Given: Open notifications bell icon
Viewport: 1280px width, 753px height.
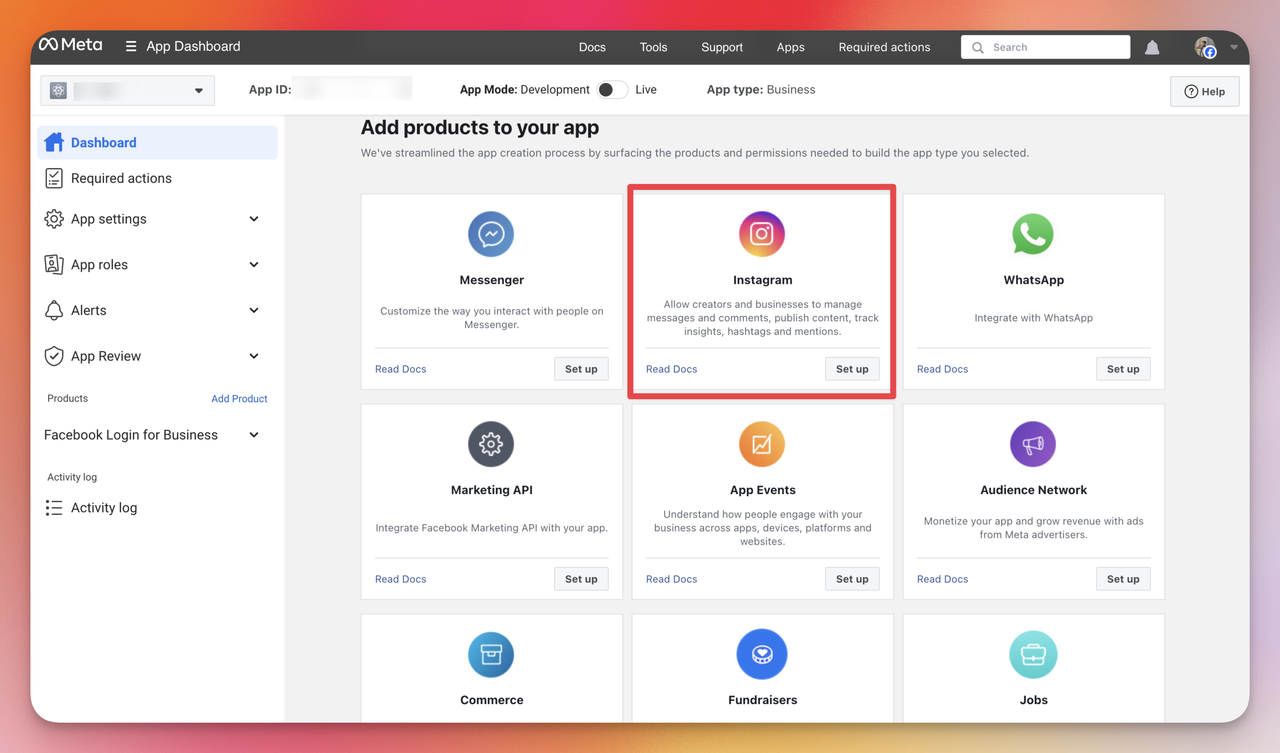Looking at the screenshot, I should tap(1152, 47).
